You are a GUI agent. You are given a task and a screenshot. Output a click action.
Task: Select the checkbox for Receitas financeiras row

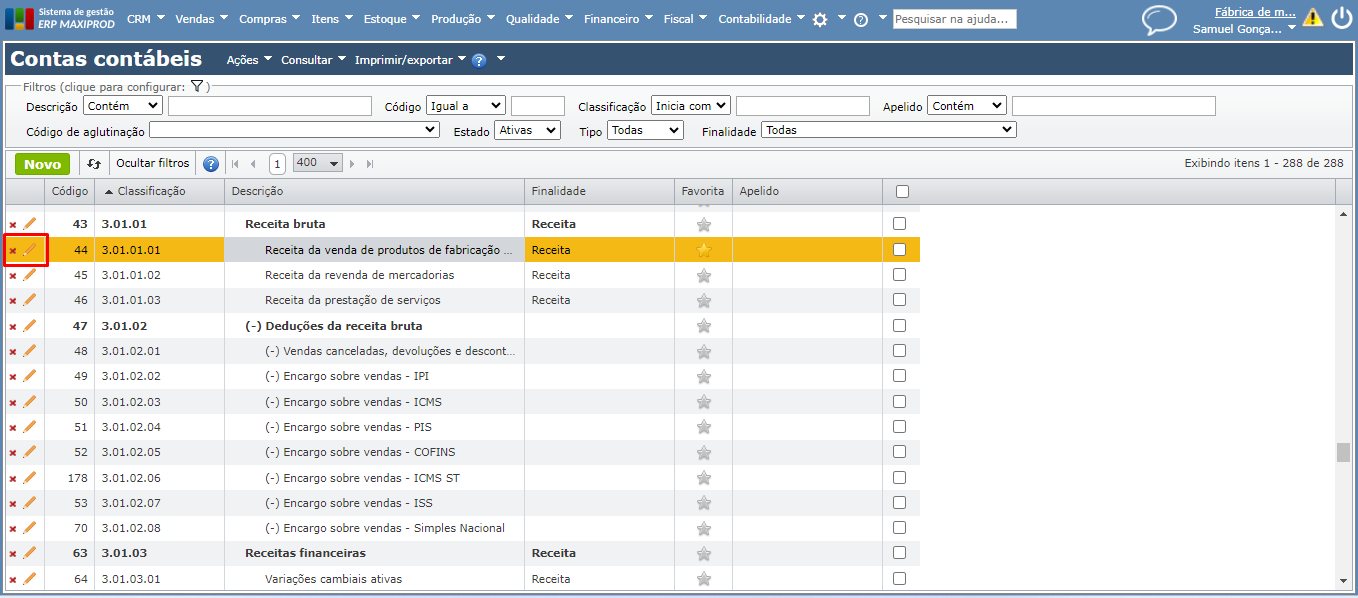tap(899, 553)
